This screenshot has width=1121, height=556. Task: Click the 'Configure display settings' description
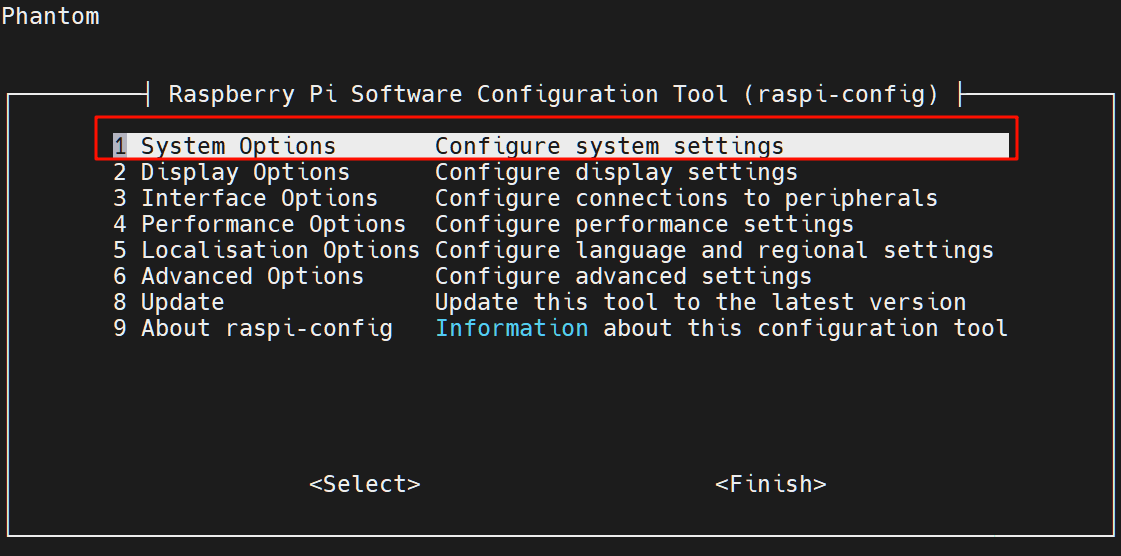(616, 172)
